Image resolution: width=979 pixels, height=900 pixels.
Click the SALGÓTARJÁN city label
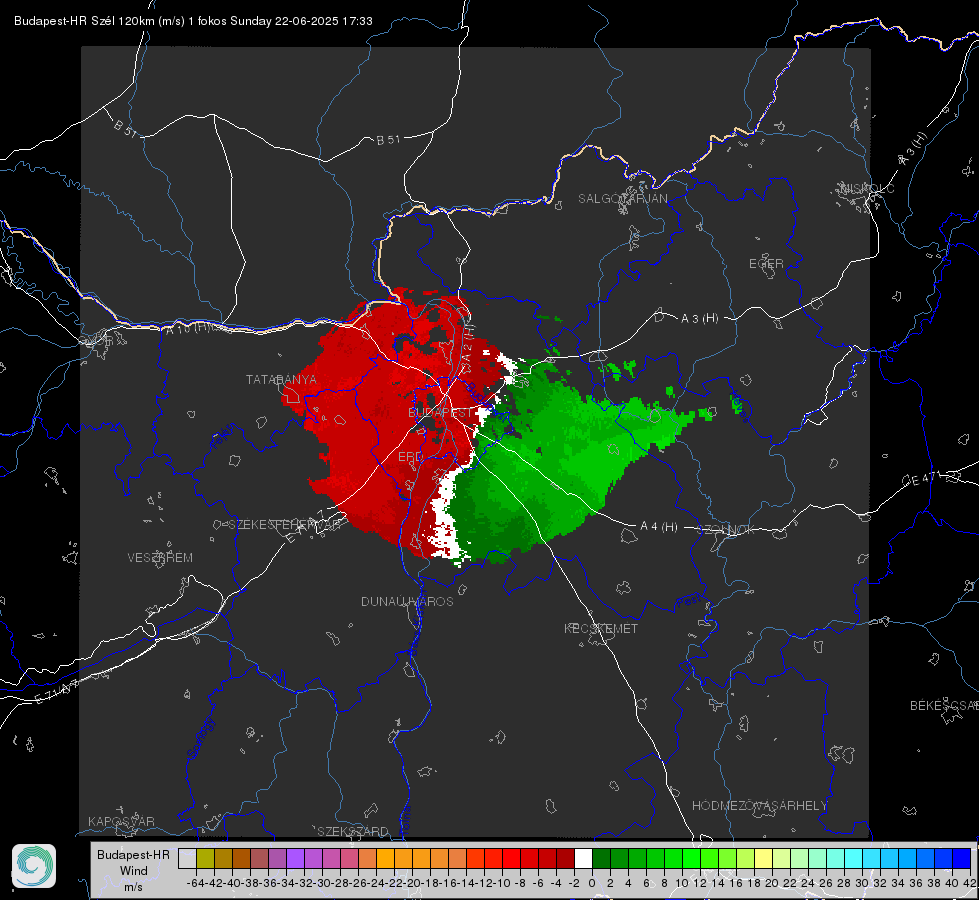pos(622,199)
